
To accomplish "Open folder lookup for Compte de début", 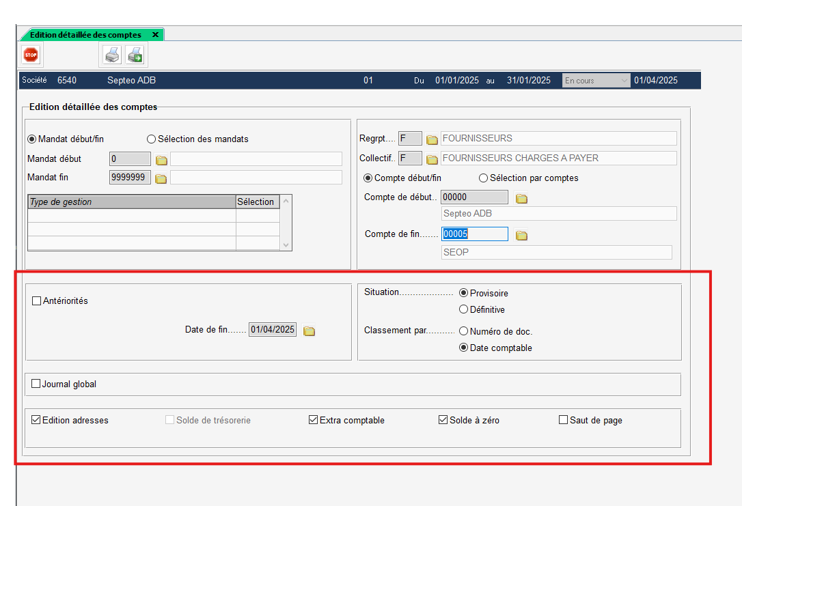I will click(x=521, y=198).
